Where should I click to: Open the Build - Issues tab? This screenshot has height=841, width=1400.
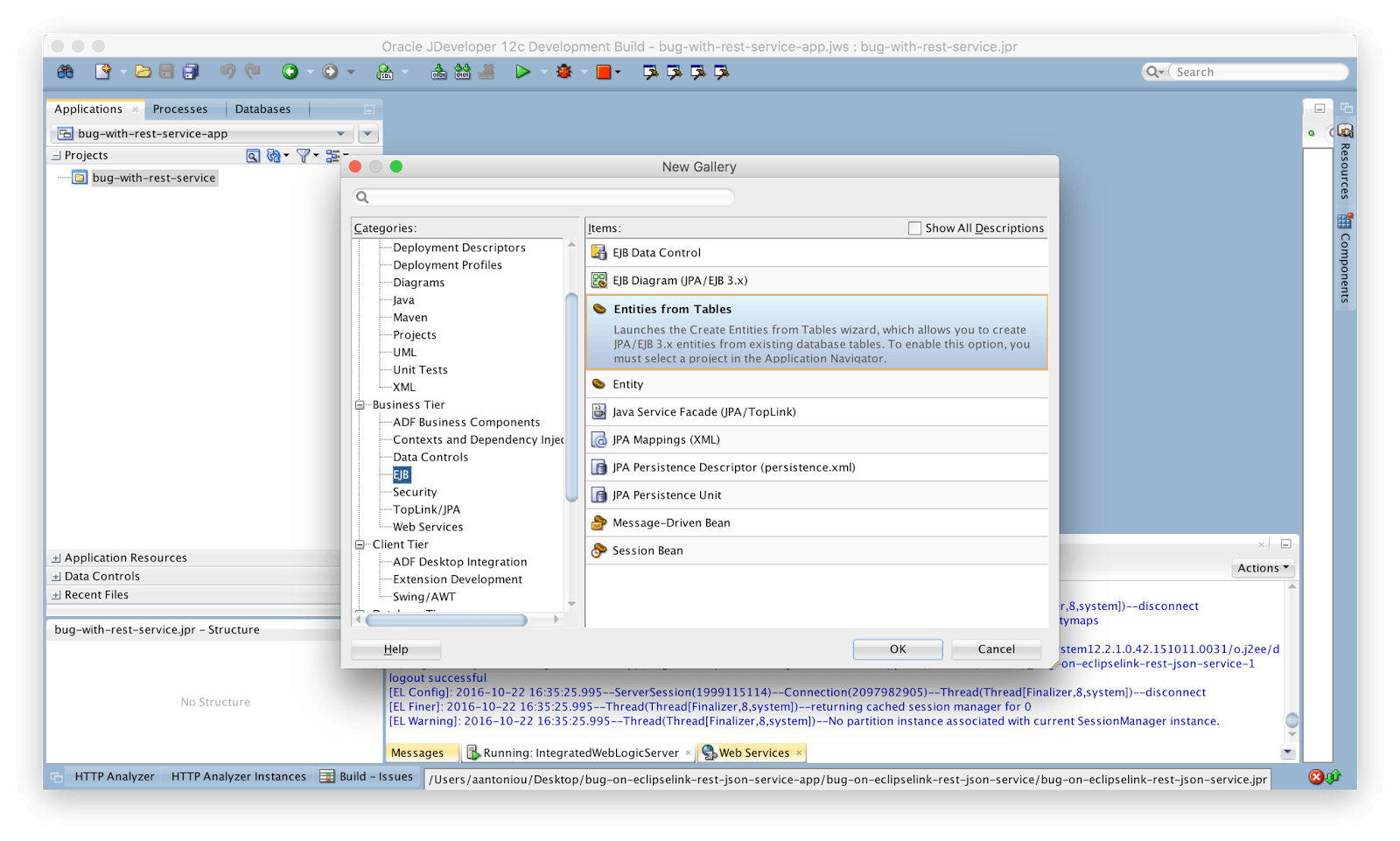pyautogui.click(x=367, y=776)
